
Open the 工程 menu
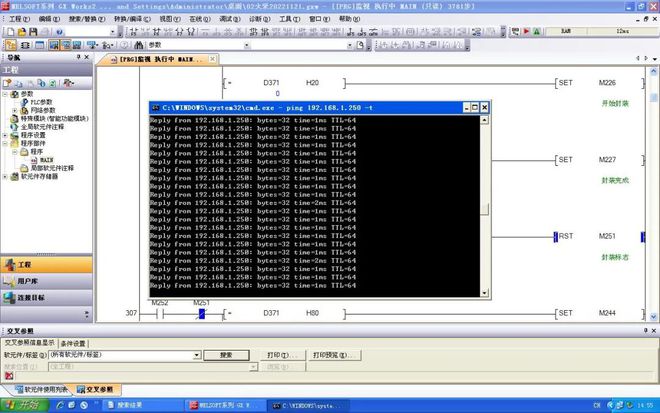tap(19, 19)
